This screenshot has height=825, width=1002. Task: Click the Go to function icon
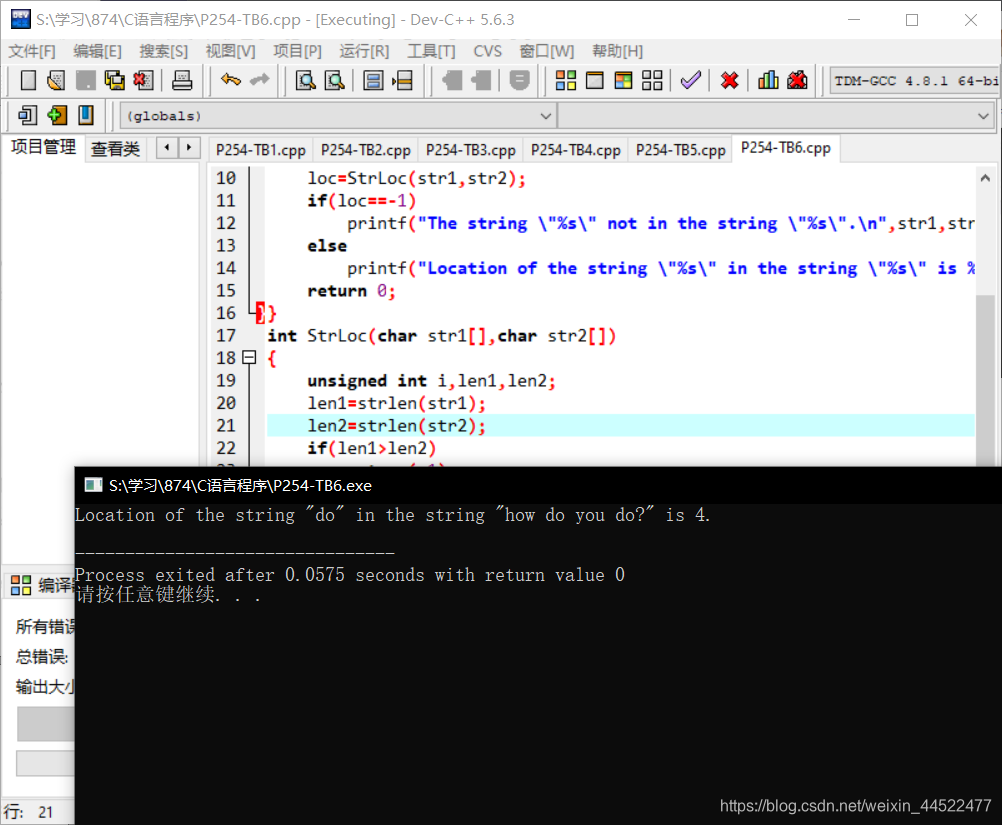[373, 81]
